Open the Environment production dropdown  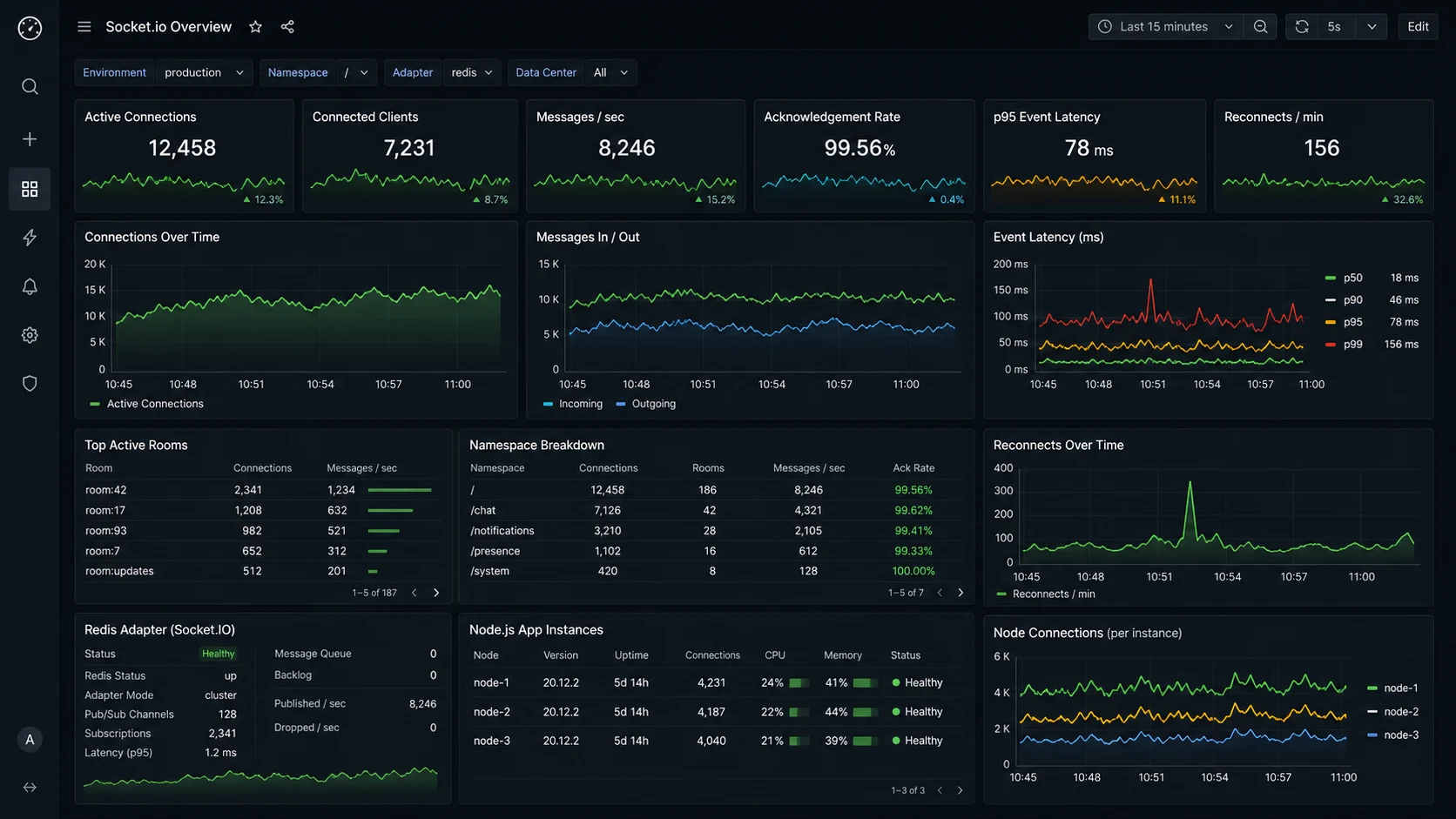coord(204,72)
